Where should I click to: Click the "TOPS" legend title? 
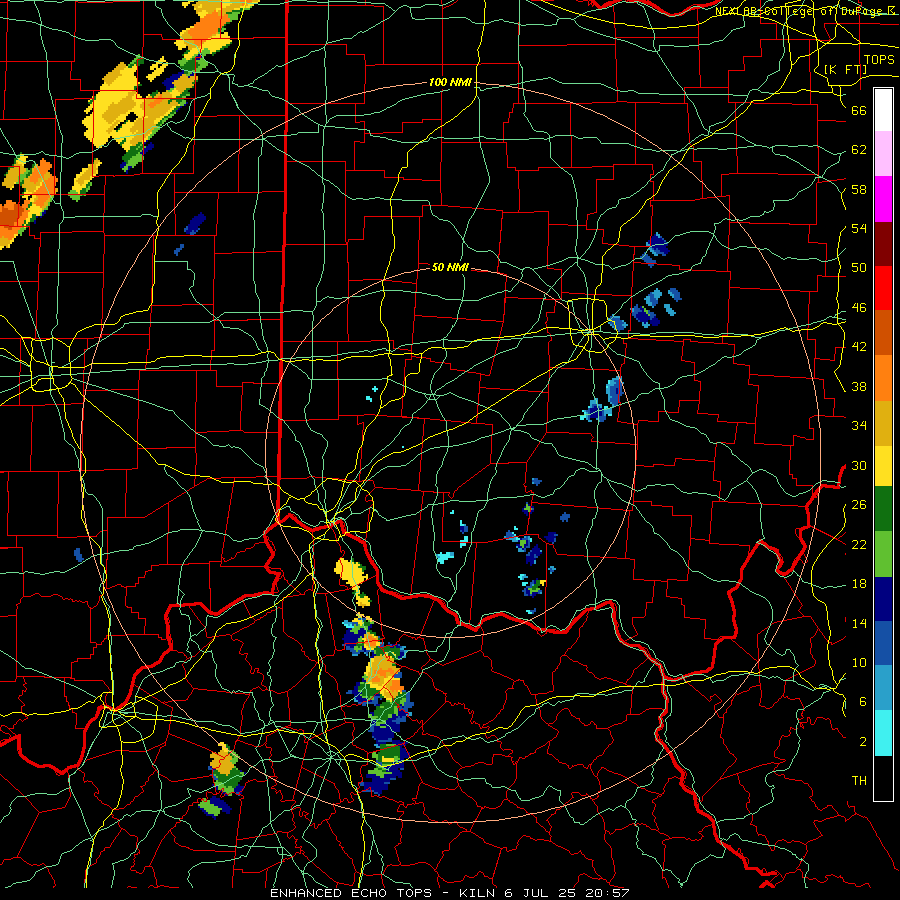pyautogui.click(x=879, y=60)
